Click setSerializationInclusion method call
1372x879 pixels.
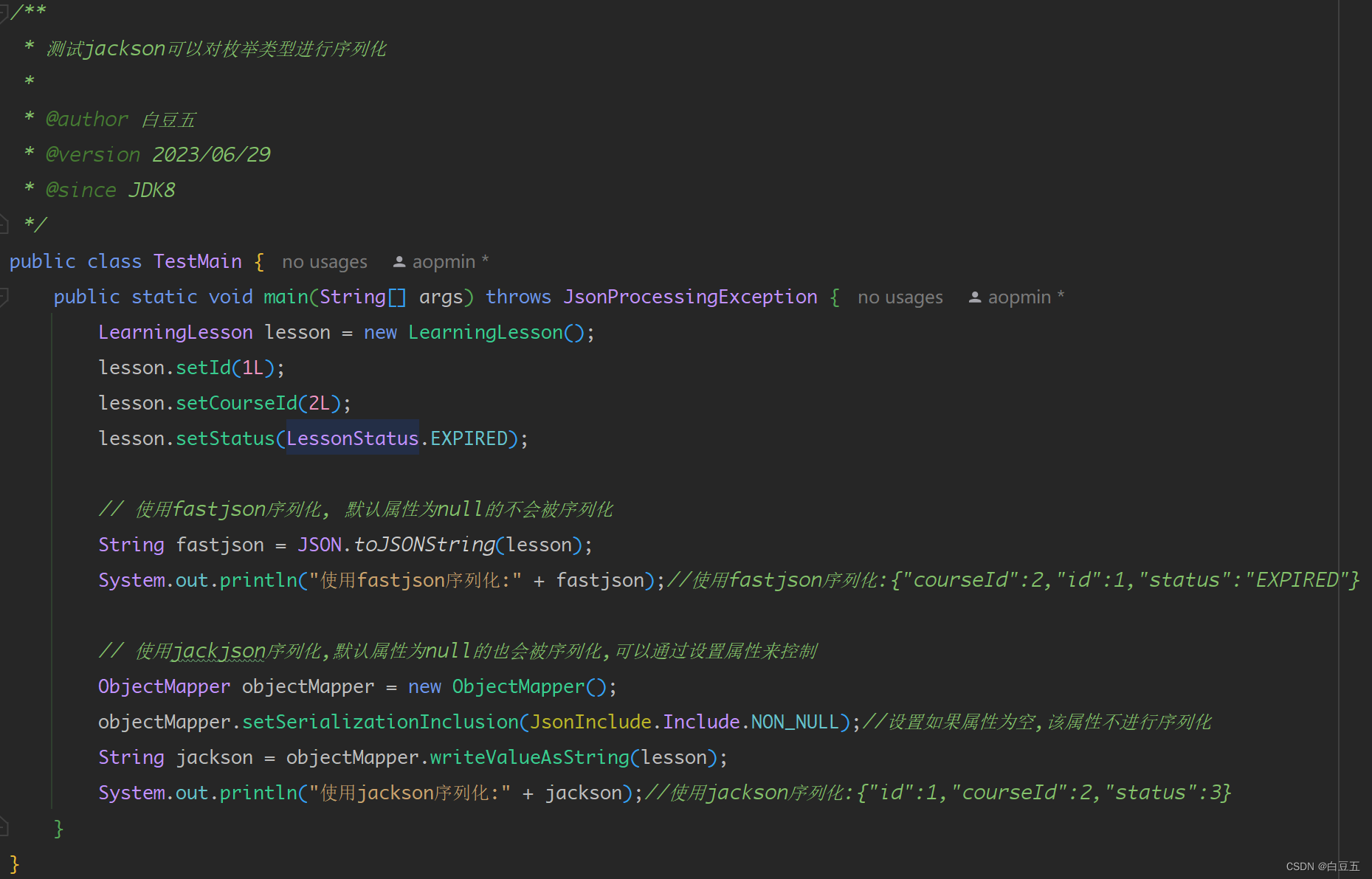[380, 722]
